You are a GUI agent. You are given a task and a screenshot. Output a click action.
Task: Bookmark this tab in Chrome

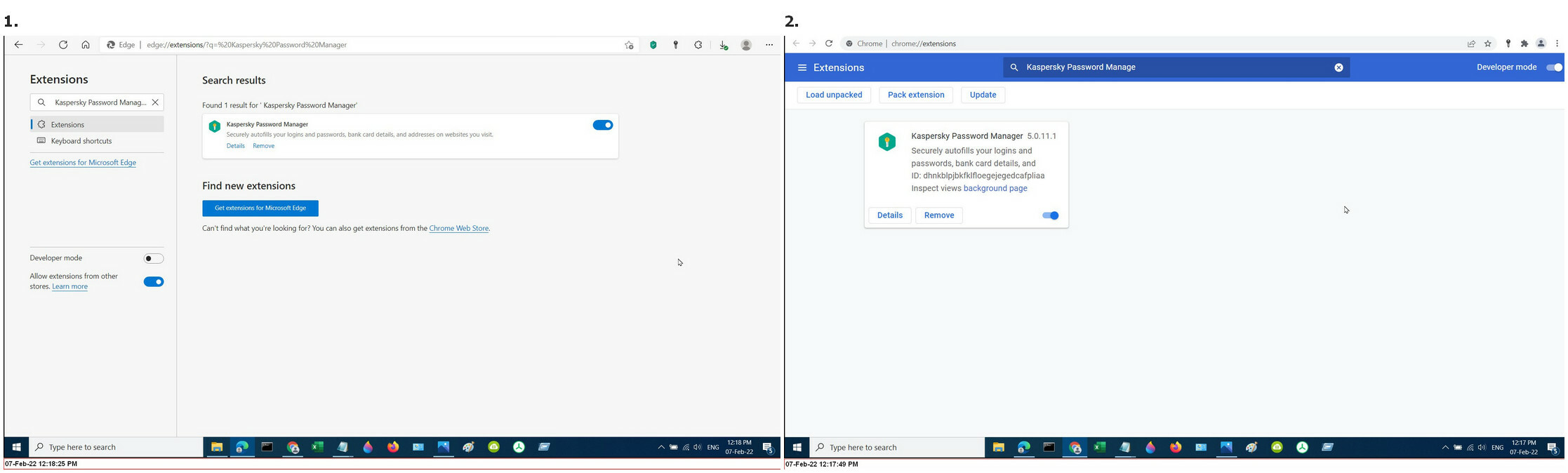click(1488, 44)
